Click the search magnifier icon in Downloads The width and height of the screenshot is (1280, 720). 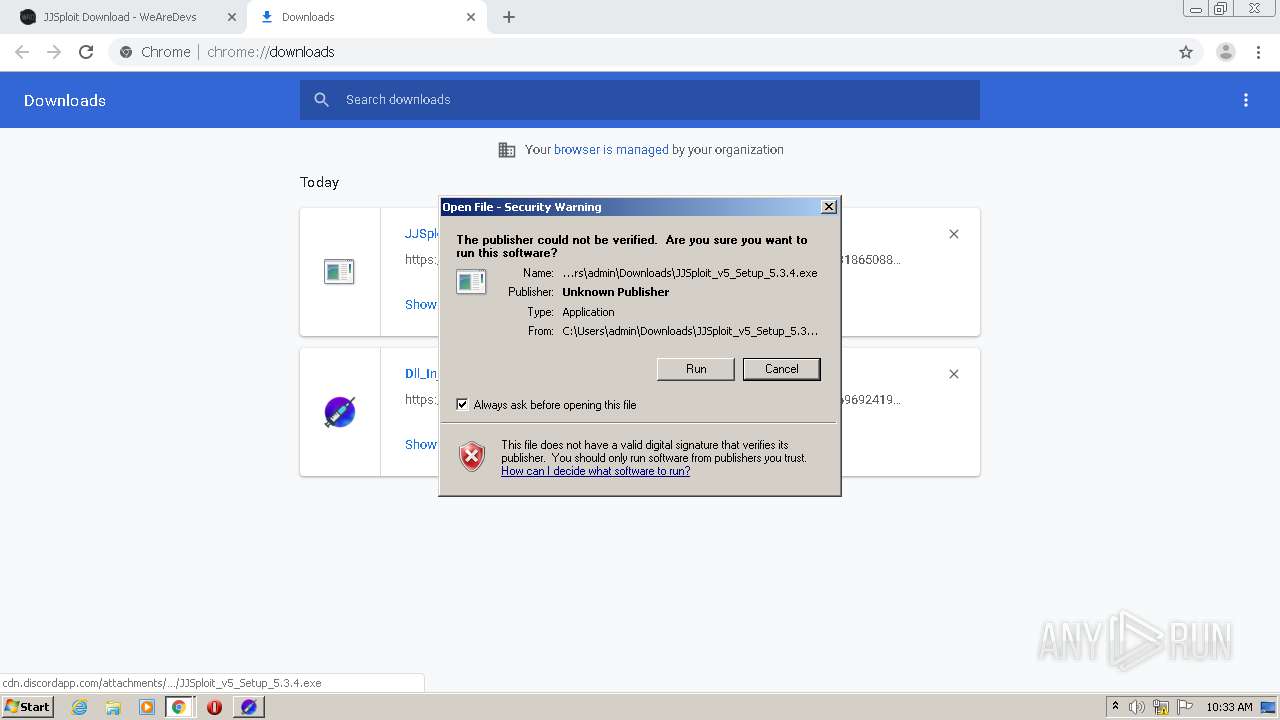[322, 100]
